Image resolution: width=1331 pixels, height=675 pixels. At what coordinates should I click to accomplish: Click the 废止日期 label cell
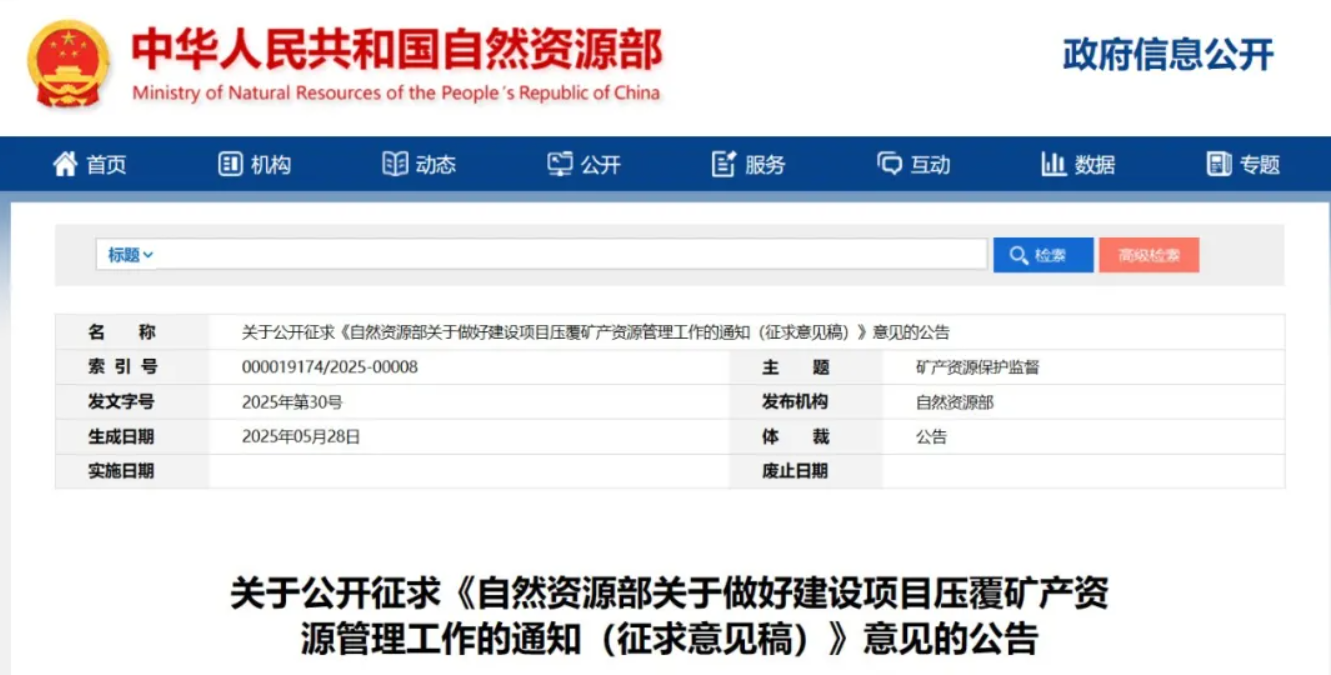(x=806, y=471)
